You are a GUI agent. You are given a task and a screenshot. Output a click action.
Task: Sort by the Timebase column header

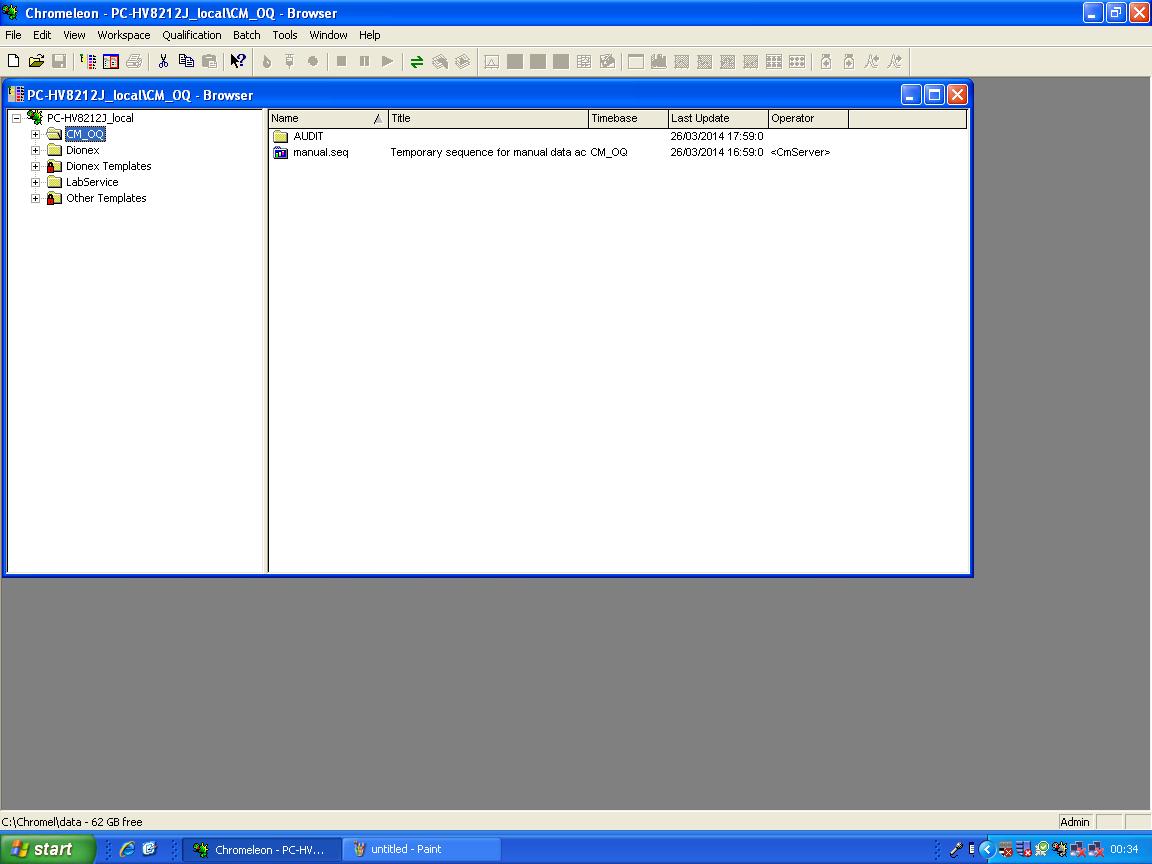[629, 118]
